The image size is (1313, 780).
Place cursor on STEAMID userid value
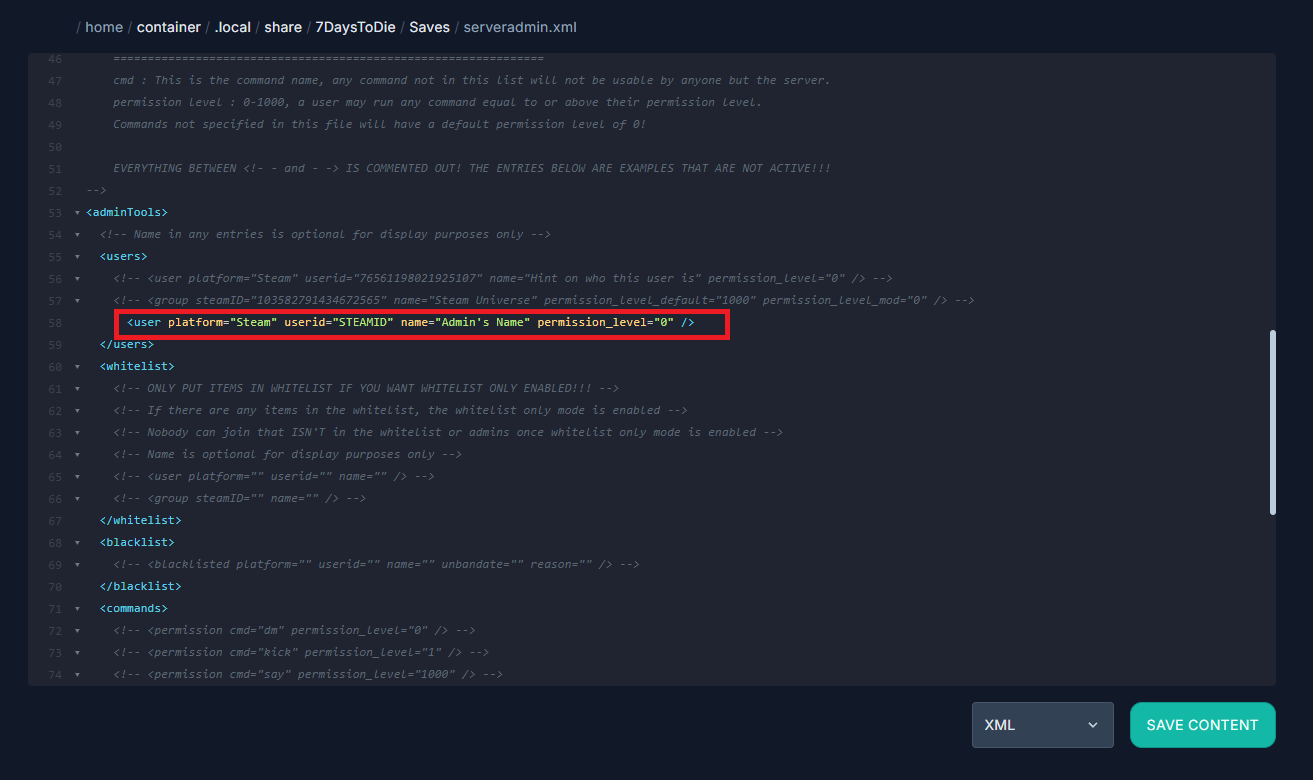[364, 323]
